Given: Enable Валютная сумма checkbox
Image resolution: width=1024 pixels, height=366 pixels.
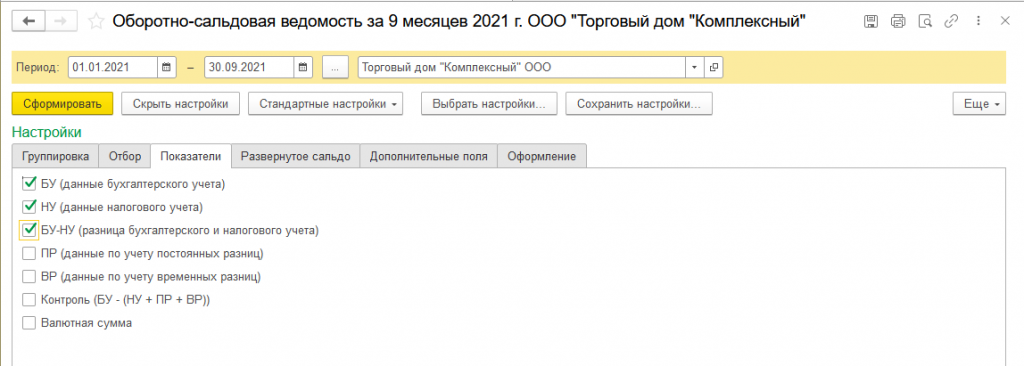Looking at the screenshot, I should pyautogui.click(x=28, y=322).
